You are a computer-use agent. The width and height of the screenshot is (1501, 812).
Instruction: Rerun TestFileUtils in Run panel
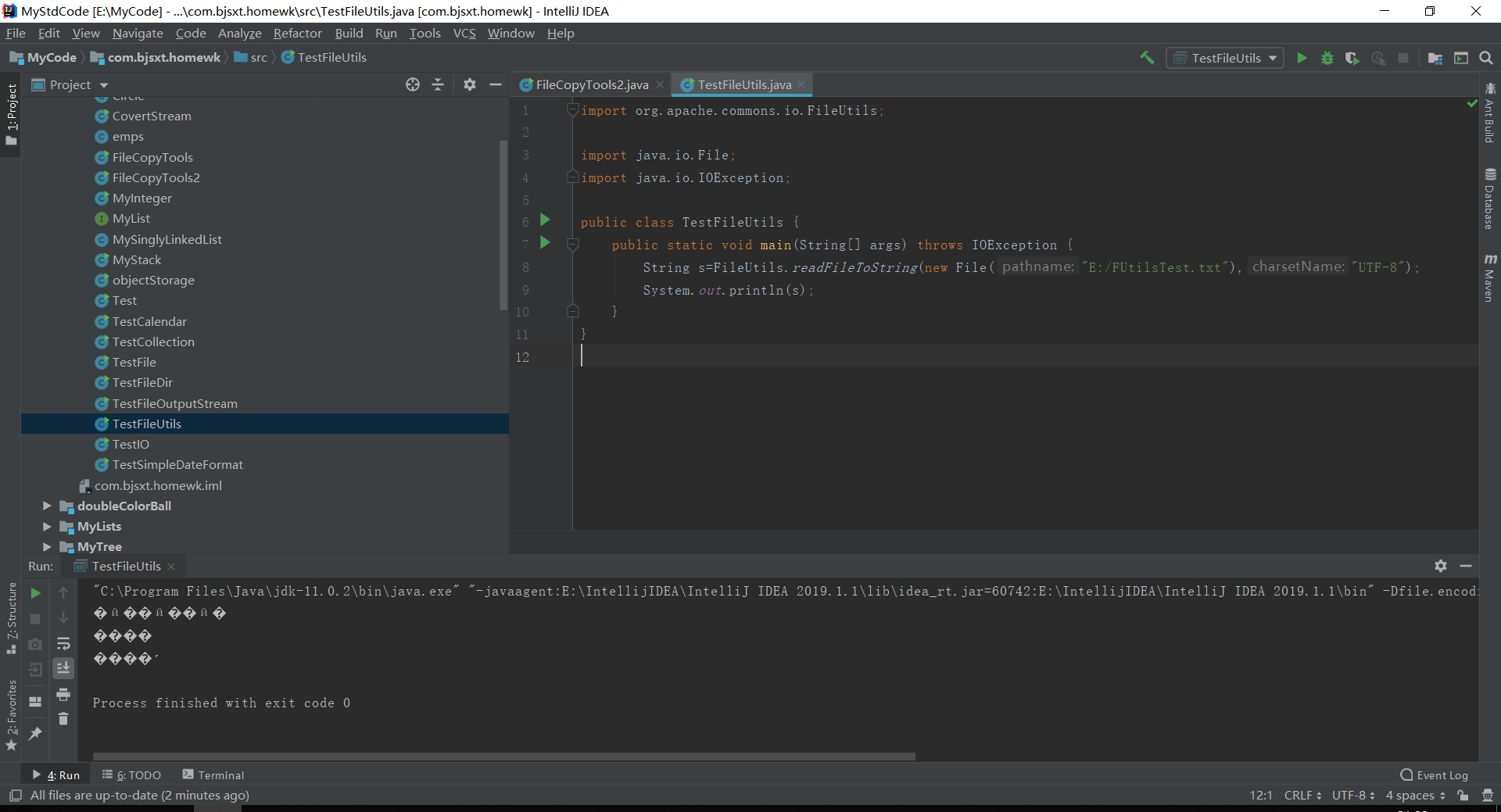(x=35, y=593)
